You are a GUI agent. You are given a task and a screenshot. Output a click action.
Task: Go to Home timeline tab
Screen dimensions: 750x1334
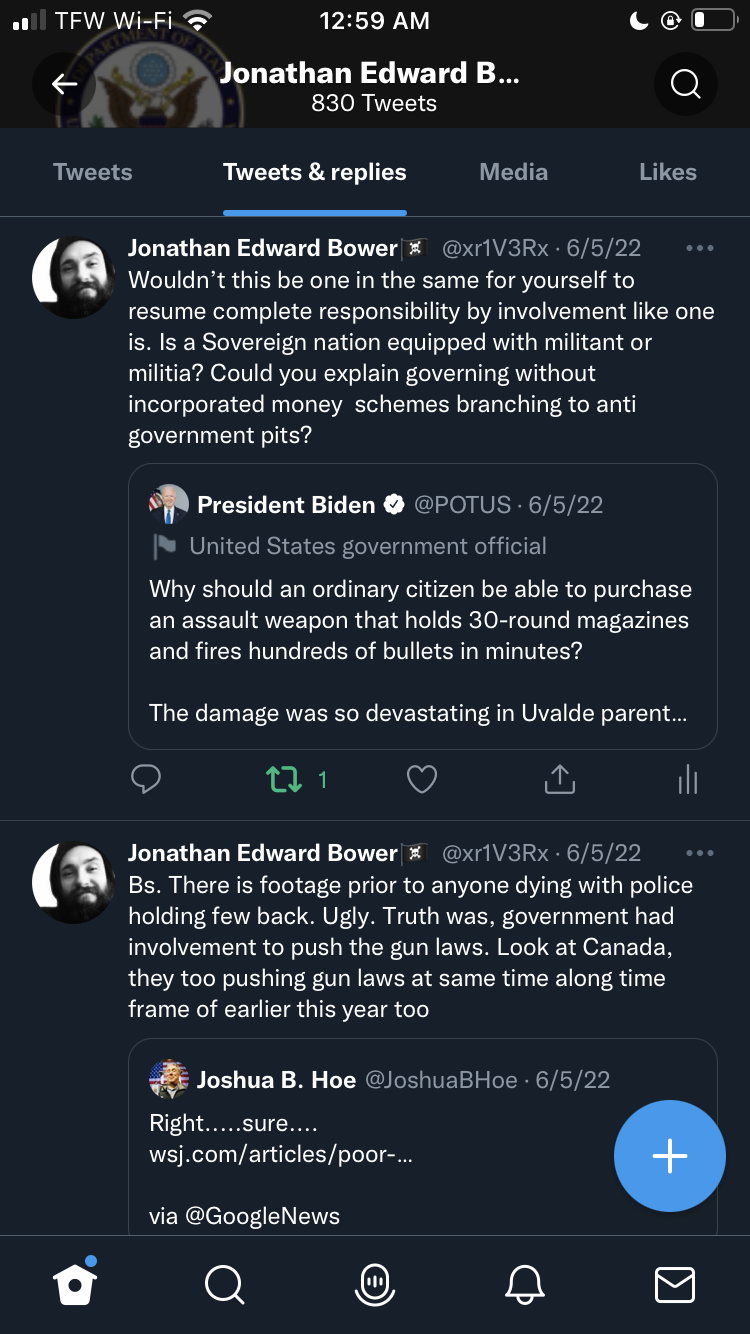76,1284
